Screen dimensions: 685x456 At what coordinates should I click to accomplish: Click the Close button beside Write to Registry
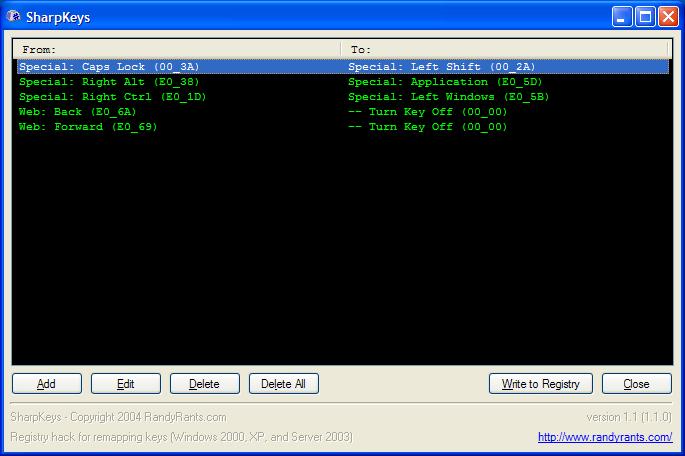637,383
